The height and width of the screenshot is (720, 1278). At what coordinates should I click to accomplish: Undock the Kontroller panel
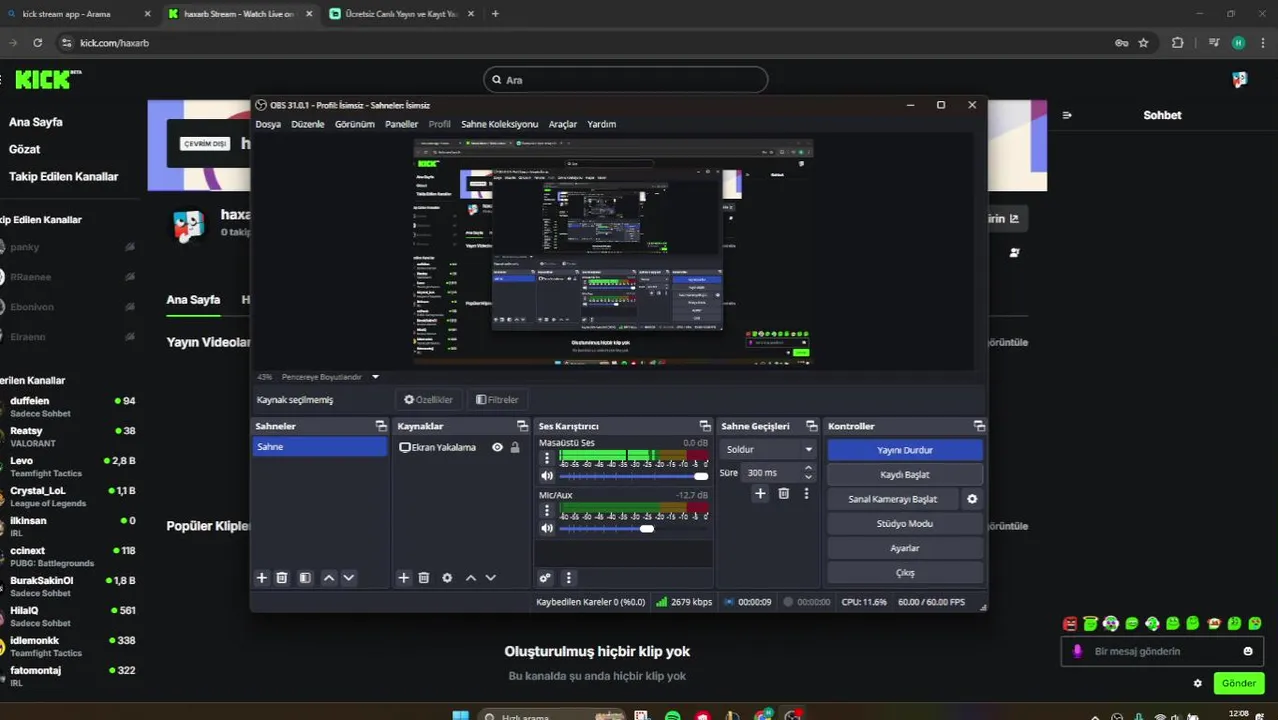[979, 426]
